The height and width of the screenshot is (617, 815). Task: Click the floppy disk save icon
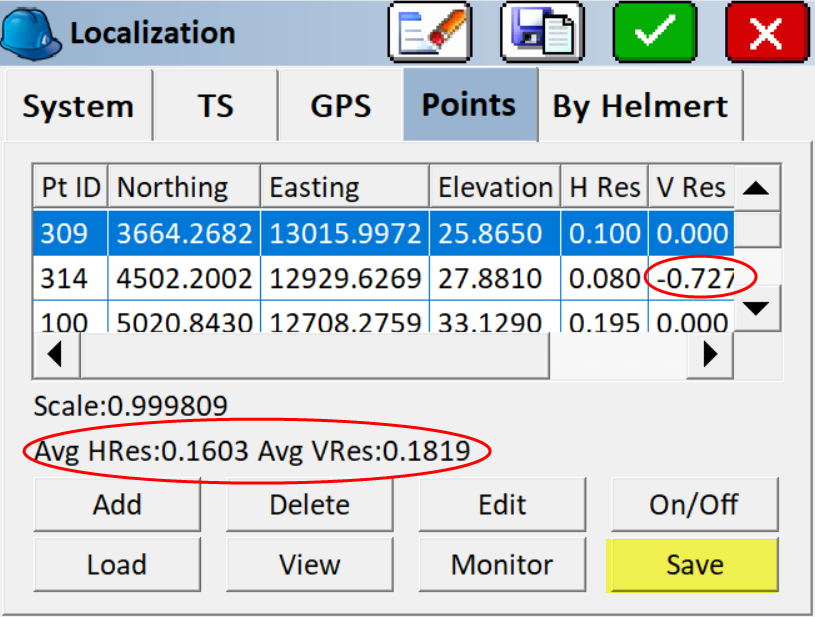click(x=543, y=32)
